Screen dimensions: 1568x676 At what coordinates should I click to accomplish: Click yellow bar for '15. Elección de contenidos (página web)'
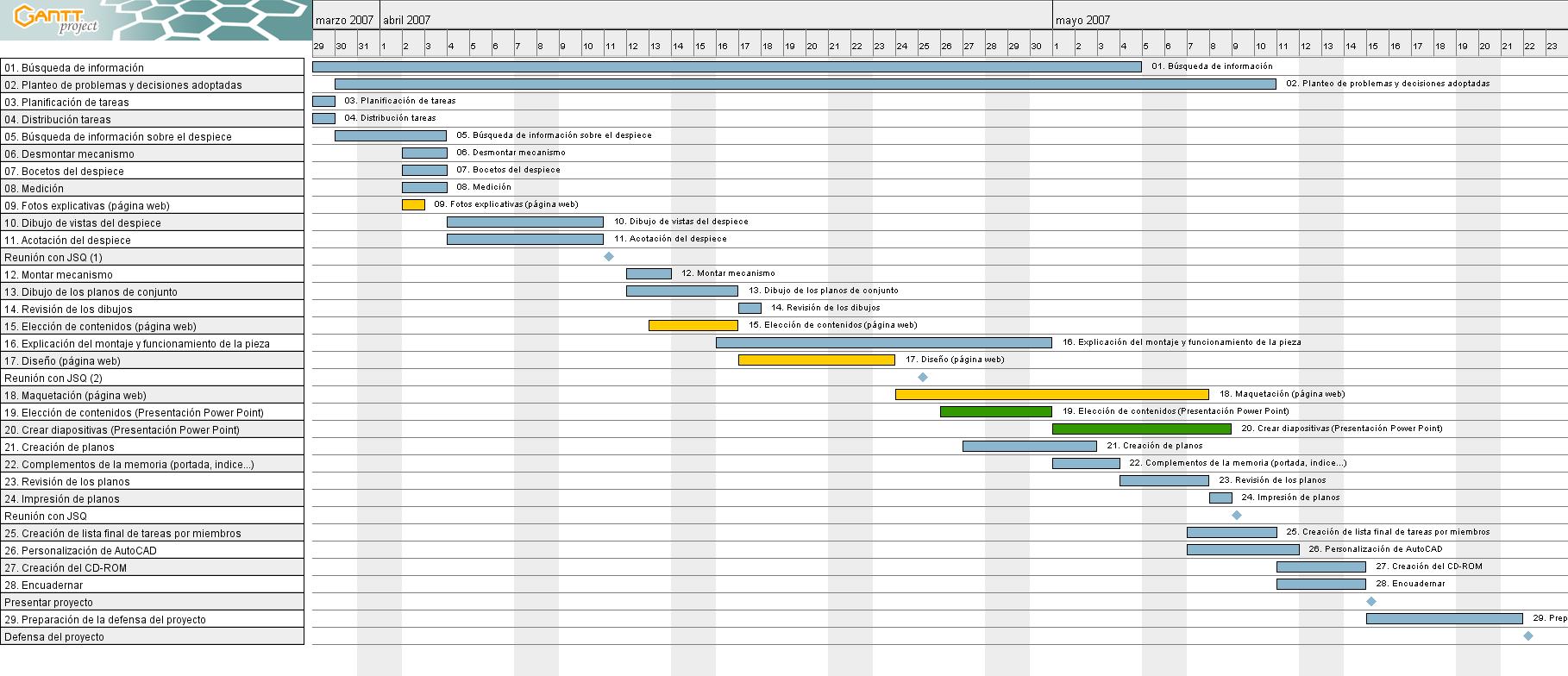[x=693, y=325]
